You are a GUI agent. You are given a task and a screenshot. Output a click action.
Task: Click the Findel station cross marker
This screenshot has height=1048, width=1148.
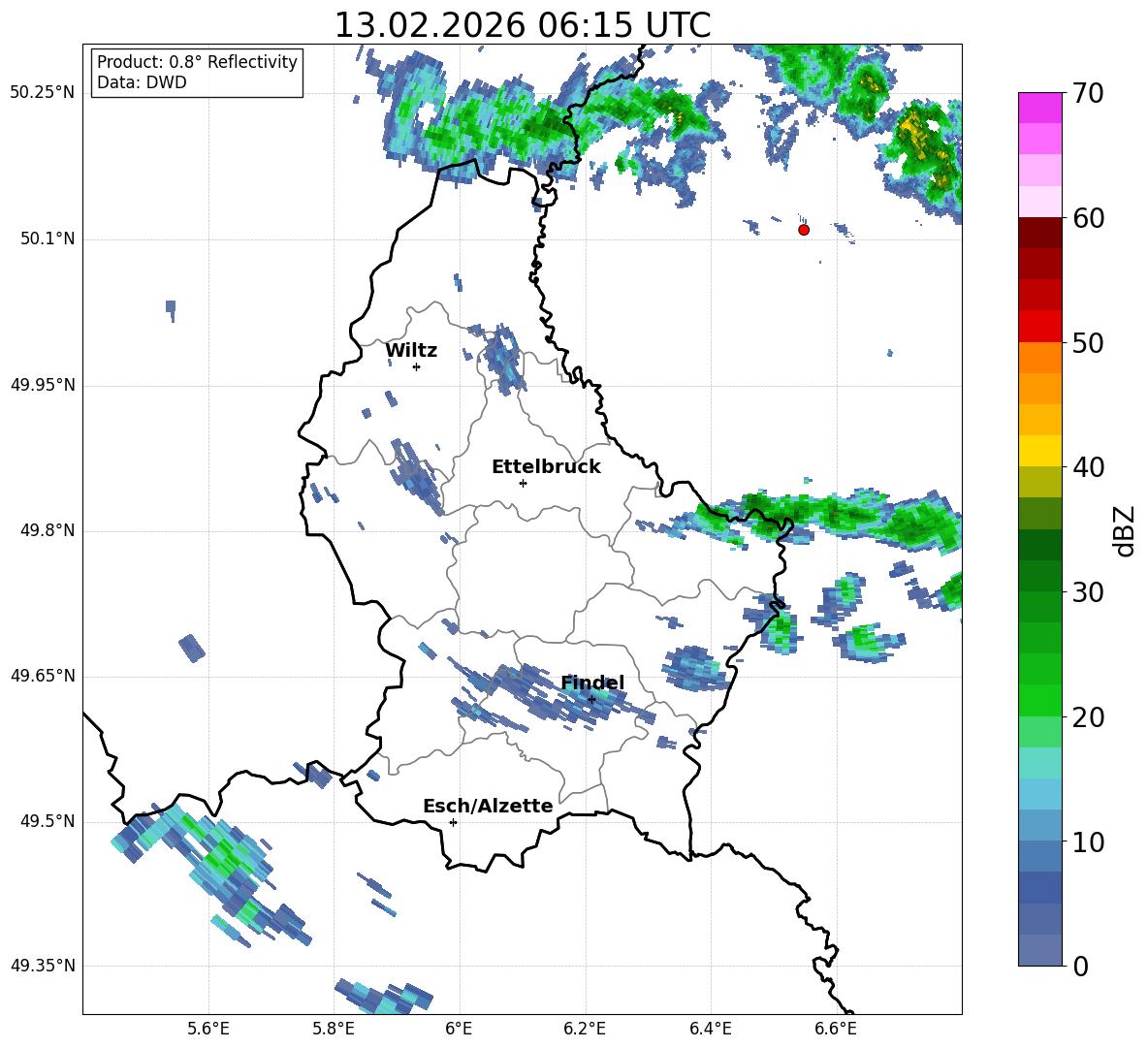tap(591, 700)
